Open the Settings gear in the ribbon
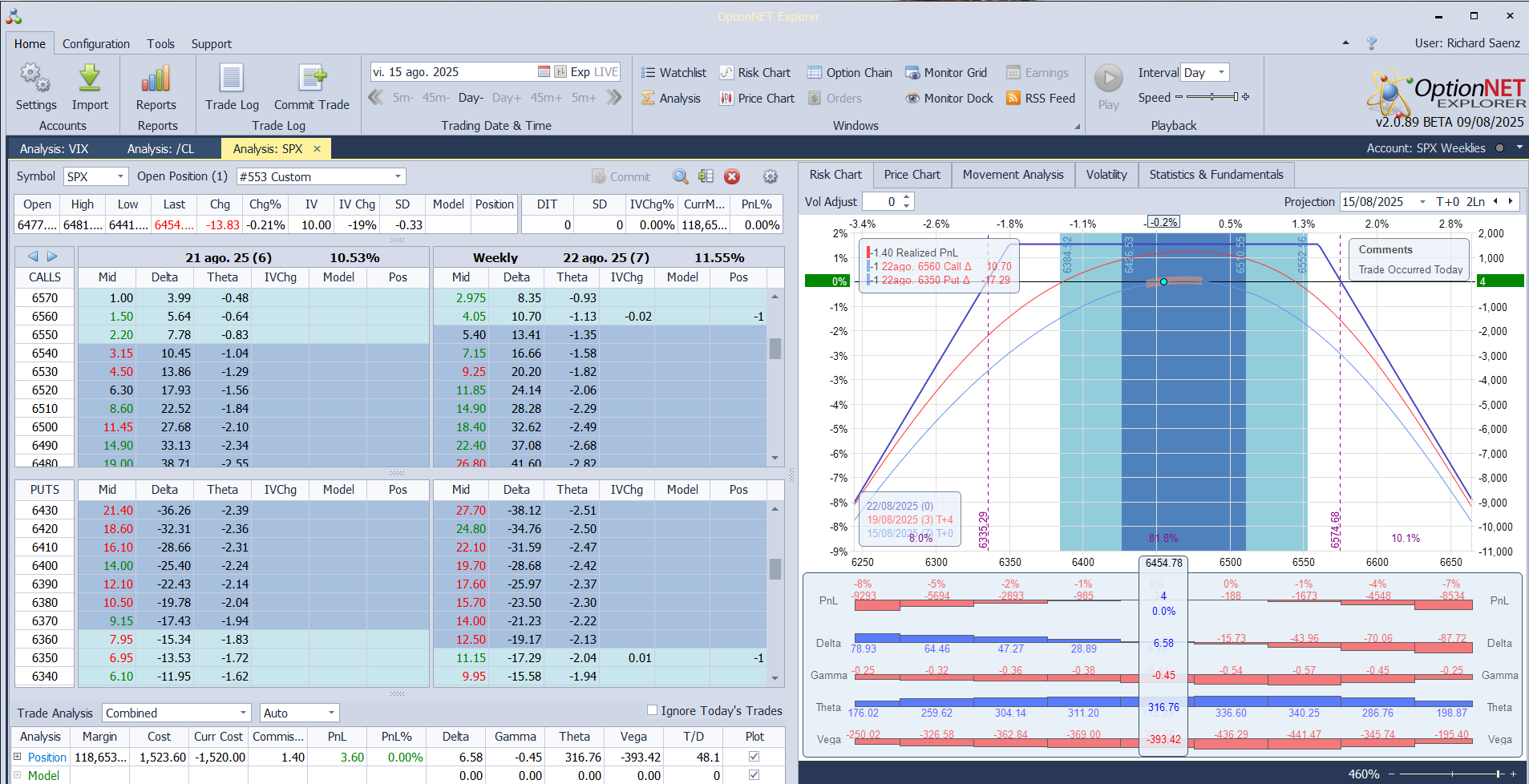This screenshot has height=784, width=1529. pos(35,87)
